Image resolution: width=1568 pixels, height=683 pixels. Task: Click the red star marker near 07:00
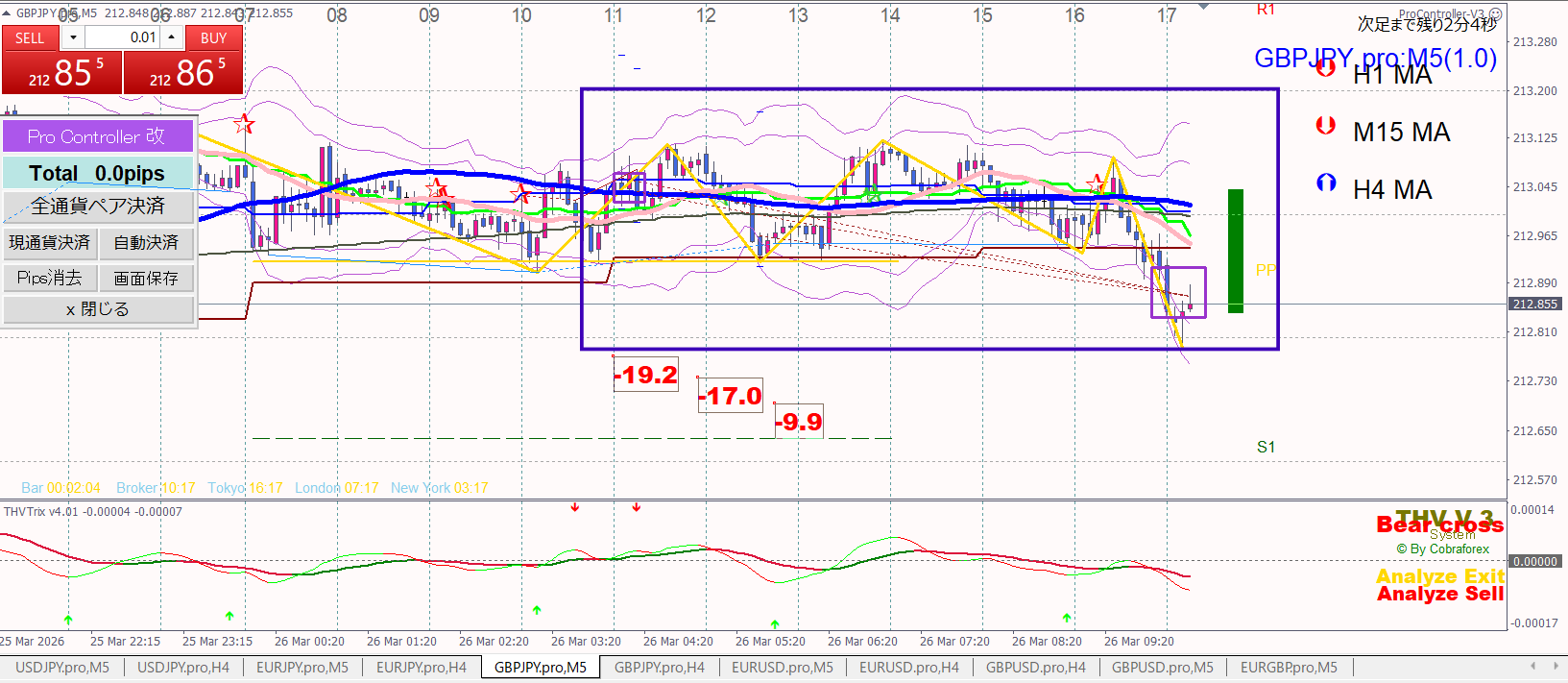245,124
